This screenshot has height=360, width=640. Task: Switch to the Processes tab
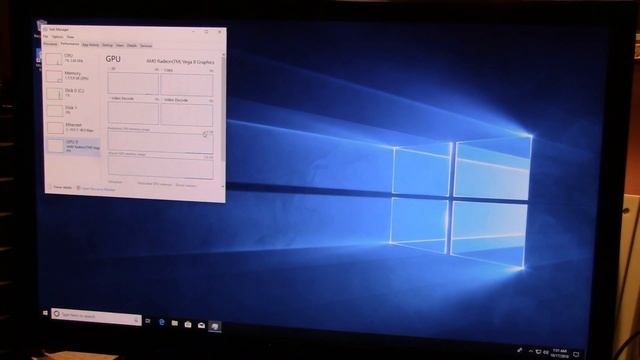tap(51, 44)
